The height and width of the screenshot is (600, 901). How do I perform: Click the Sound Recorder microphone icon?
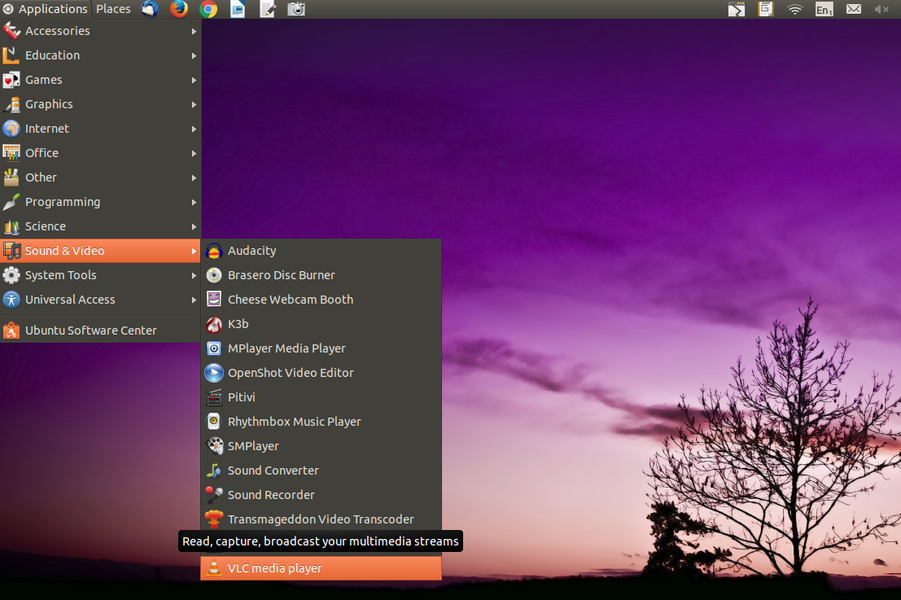pos(214,495)
